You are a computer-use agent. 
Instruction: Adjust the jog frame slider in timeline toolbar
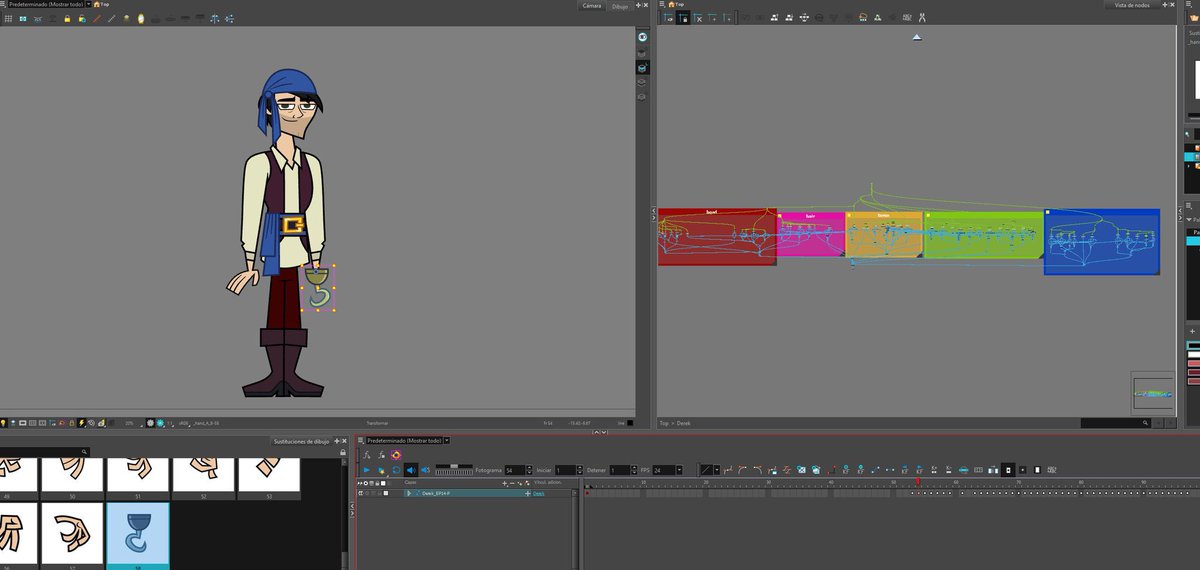tap(454, 466)
